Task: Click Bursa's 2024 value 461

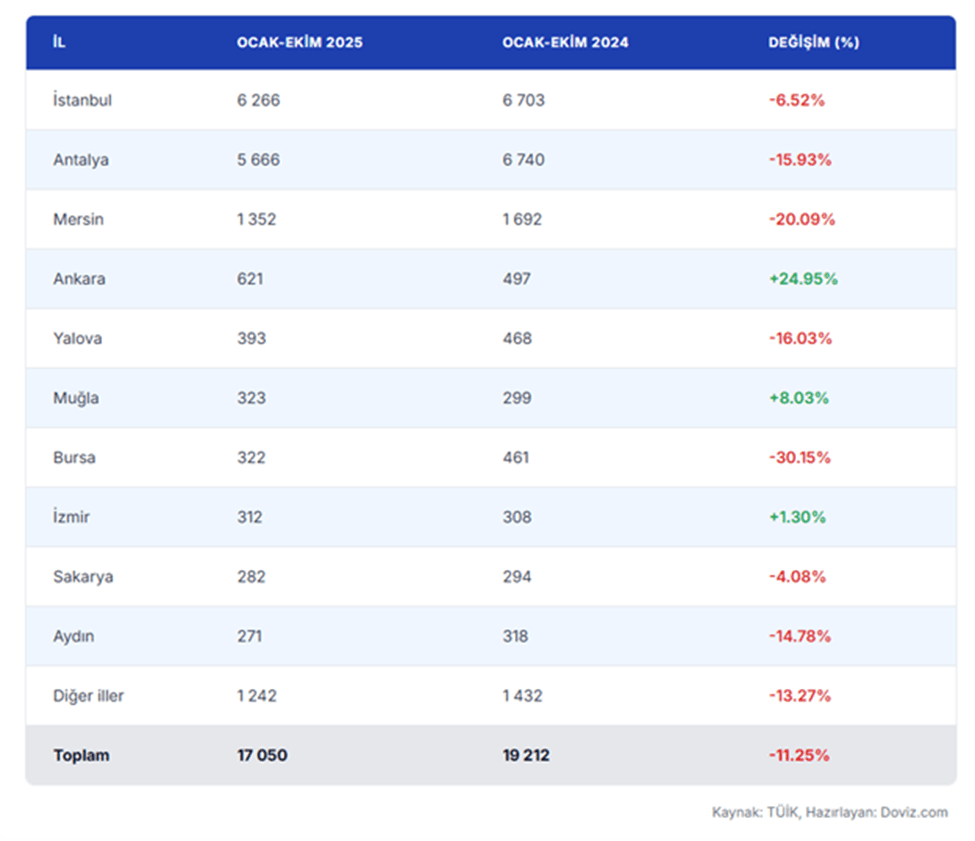Action: [x=516, y=457]
